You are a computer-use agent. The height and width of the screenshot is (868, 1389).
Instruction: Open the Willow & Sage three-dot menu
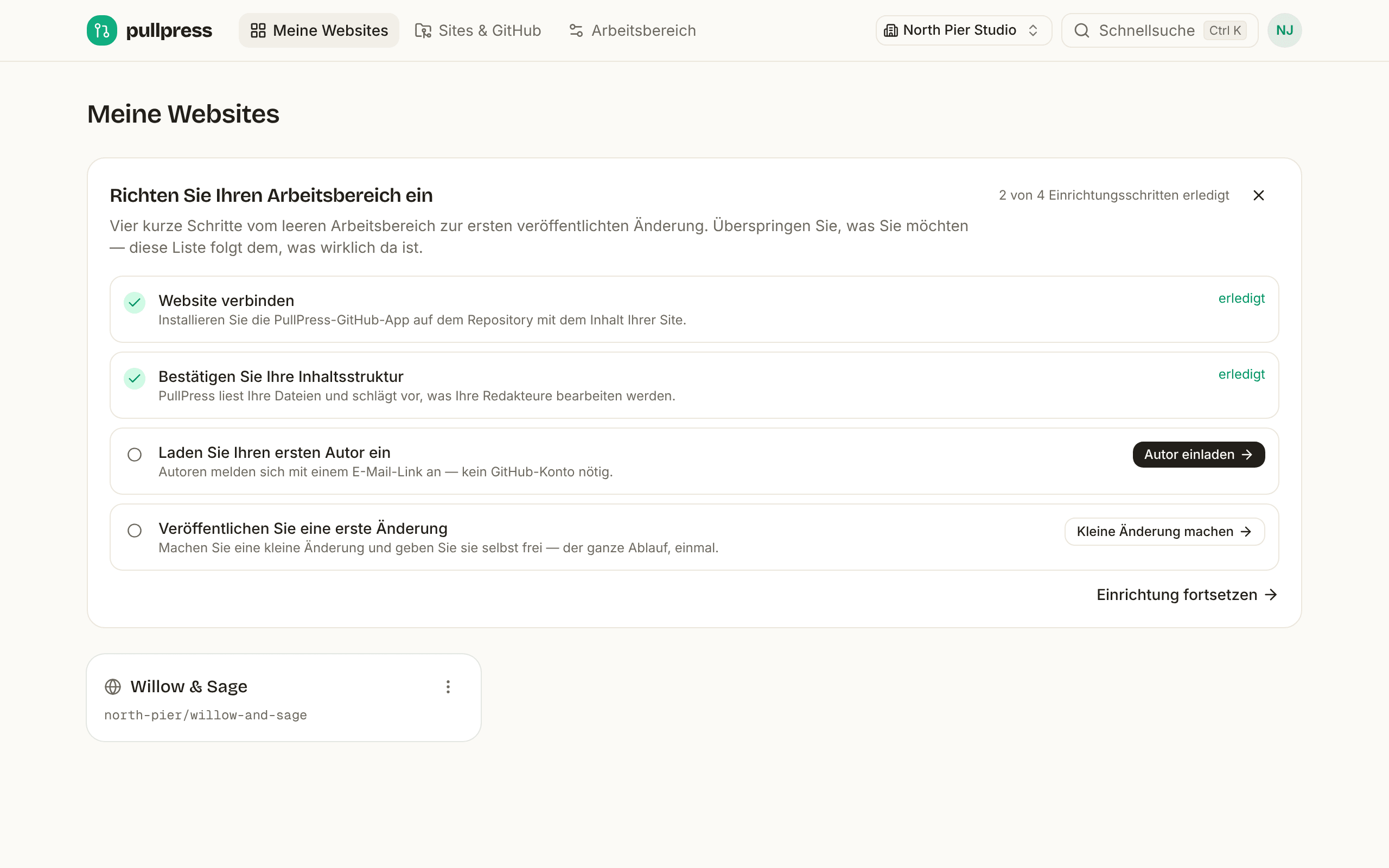click(x=448, y=687)
